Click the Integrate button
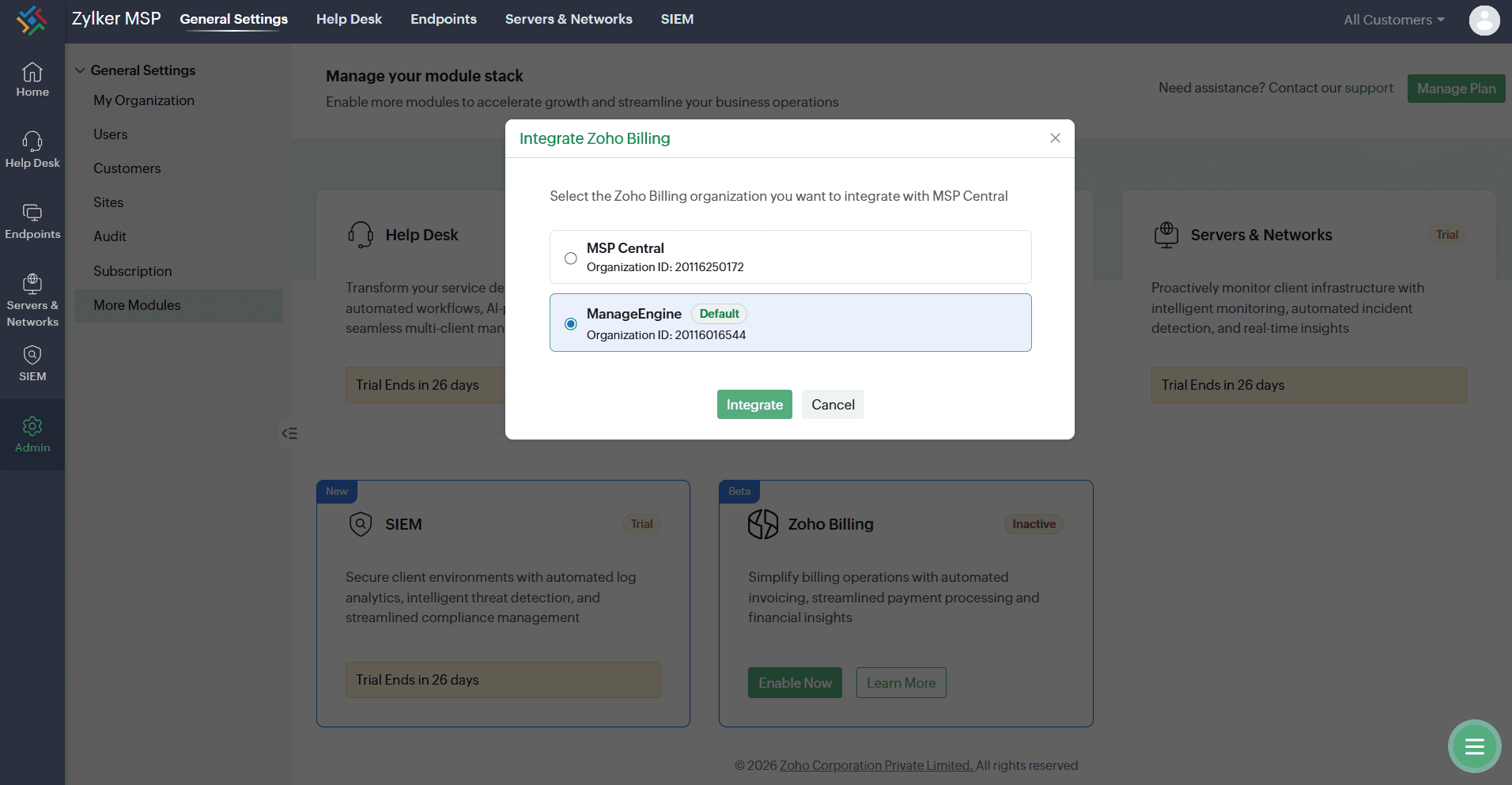 754,405
